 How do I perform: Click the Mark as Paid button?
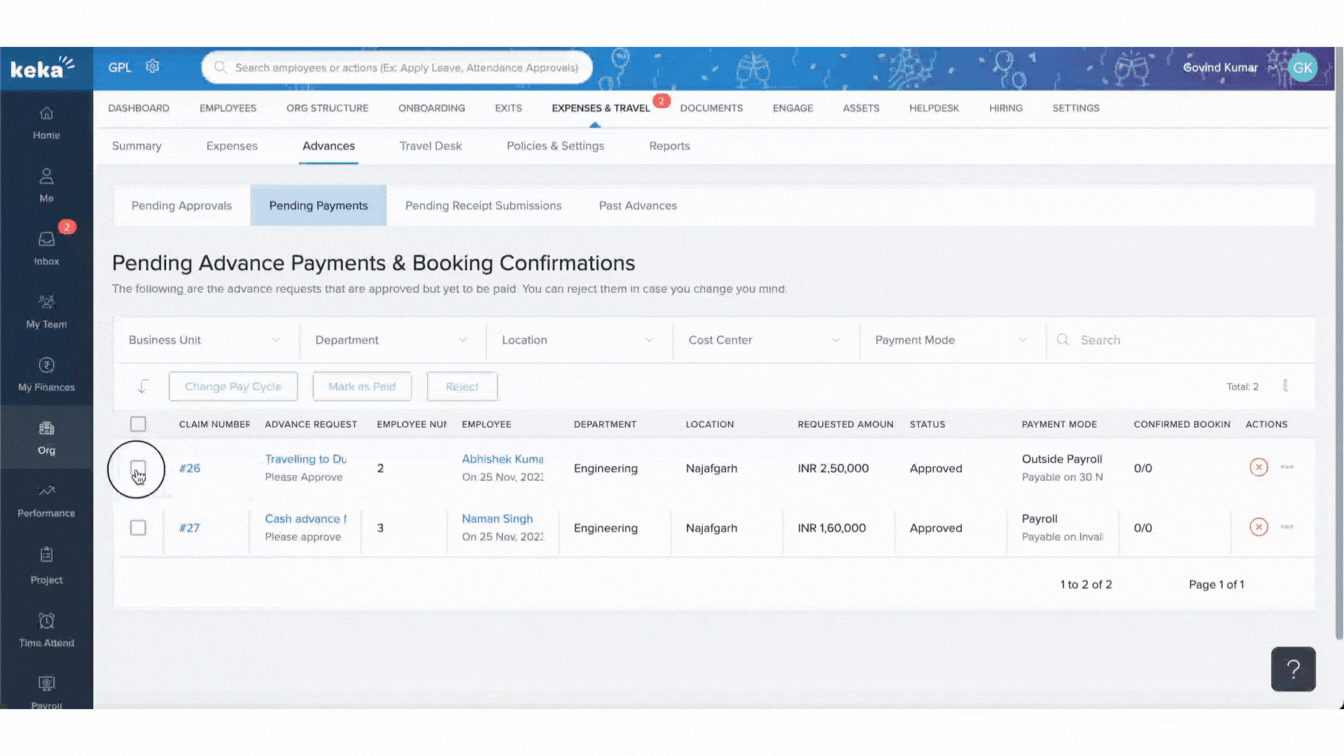point(362,387)
